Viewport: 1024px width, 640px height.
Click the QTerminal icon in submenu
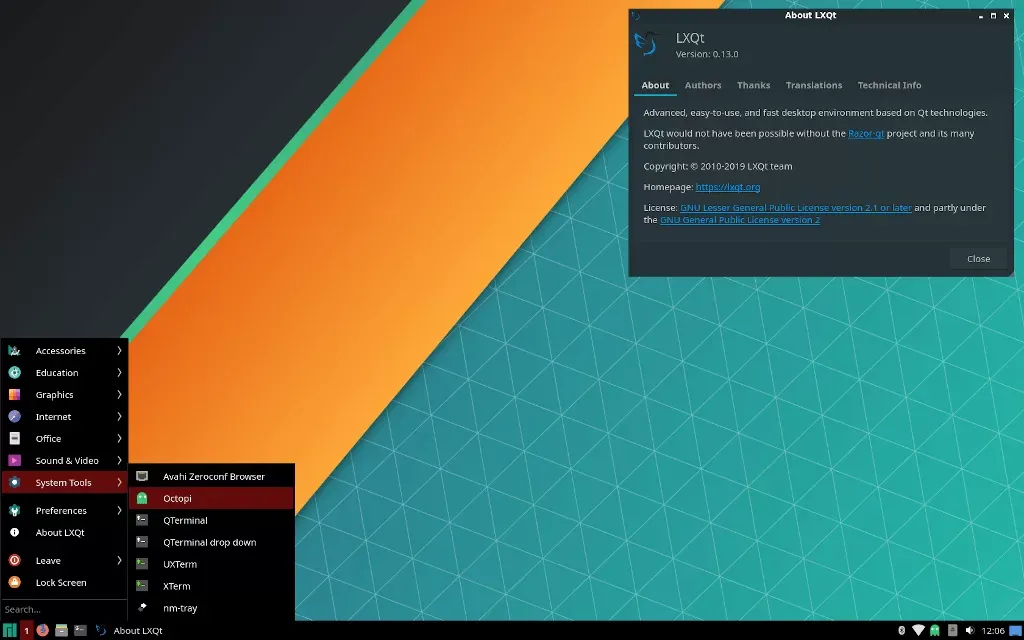[x=142, y=520]
